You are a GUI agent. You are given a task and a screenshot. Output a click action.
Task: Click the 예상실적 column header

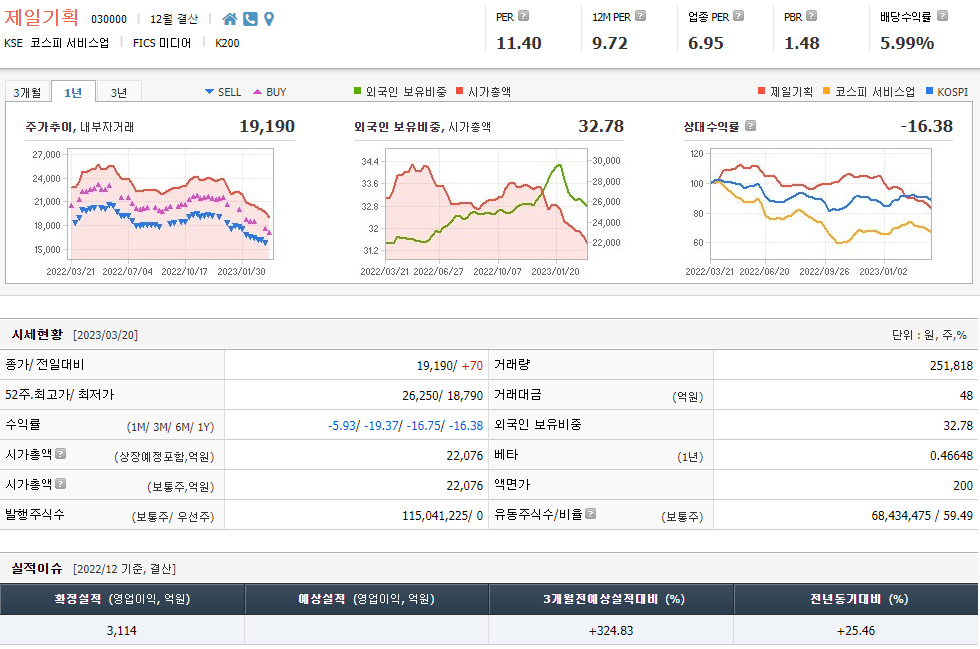[x=366, y=599]
